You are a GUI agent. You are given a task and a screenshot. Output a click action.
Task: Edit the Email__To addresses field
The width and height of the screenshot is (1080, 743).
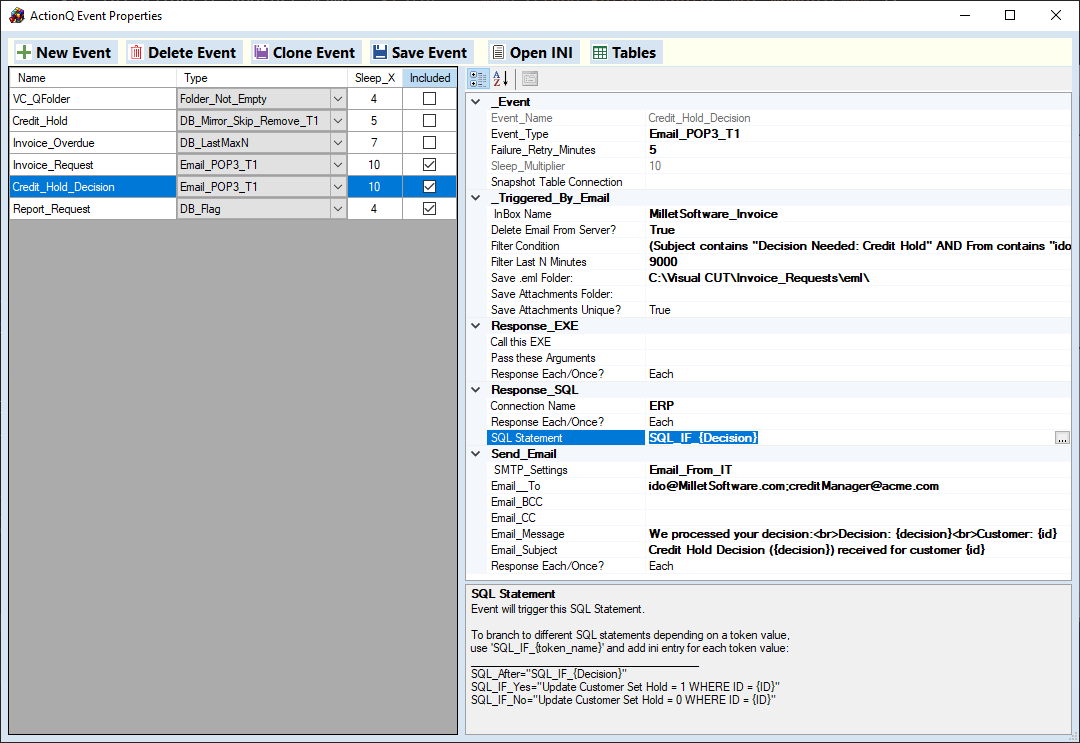pos(858,486)
